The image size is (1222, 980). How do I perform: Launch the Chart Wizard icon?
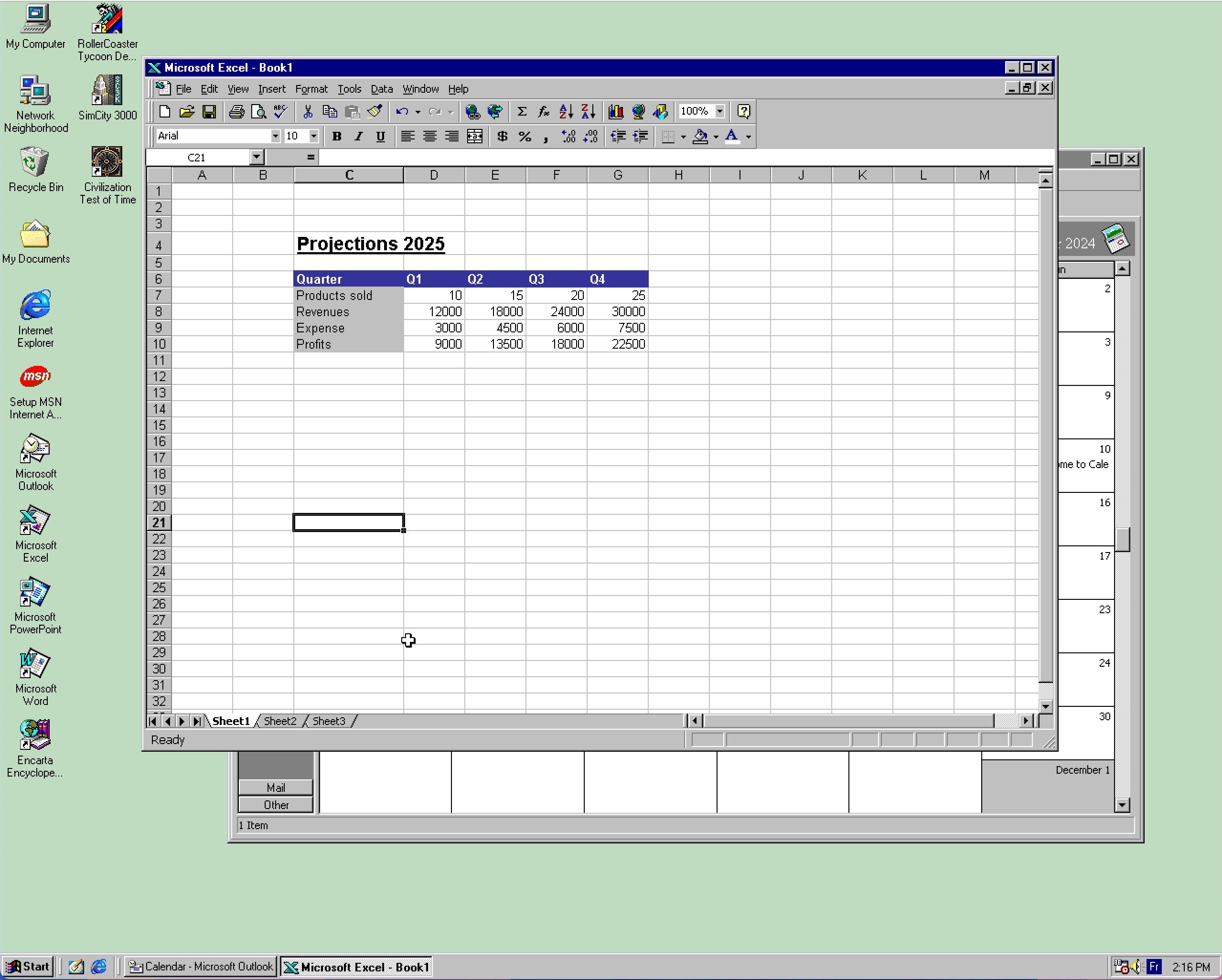tap(616, 112)
